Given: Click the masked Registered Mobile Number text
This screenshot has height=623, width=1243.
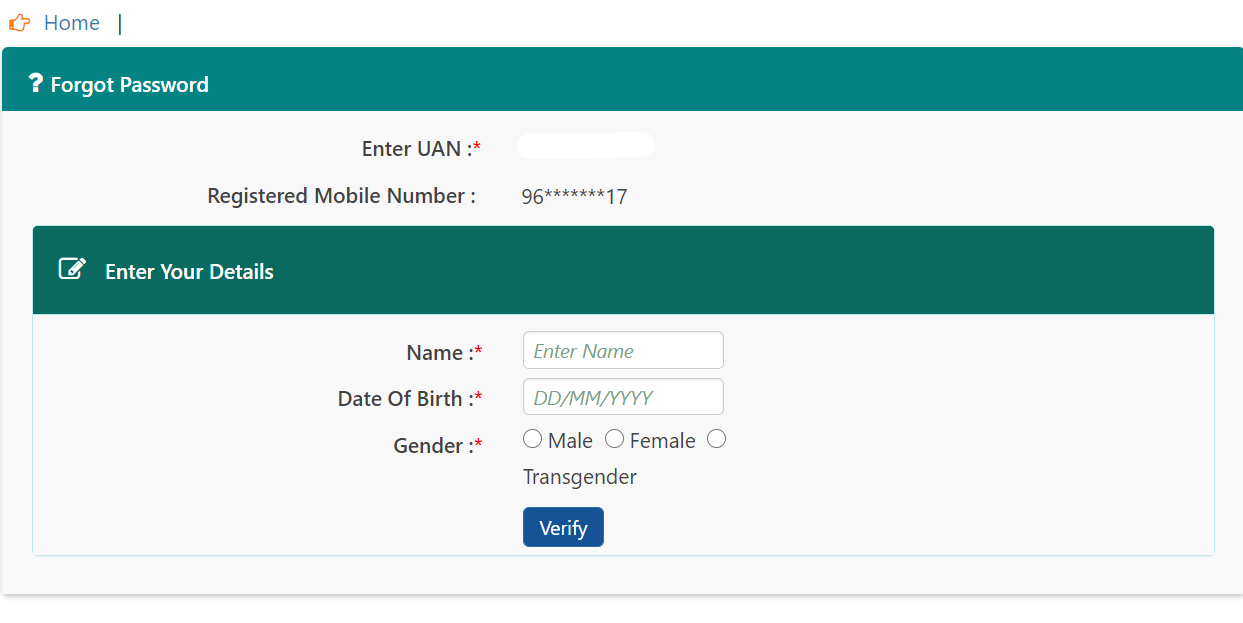Looking at the screenshot, I should (575, 196).
